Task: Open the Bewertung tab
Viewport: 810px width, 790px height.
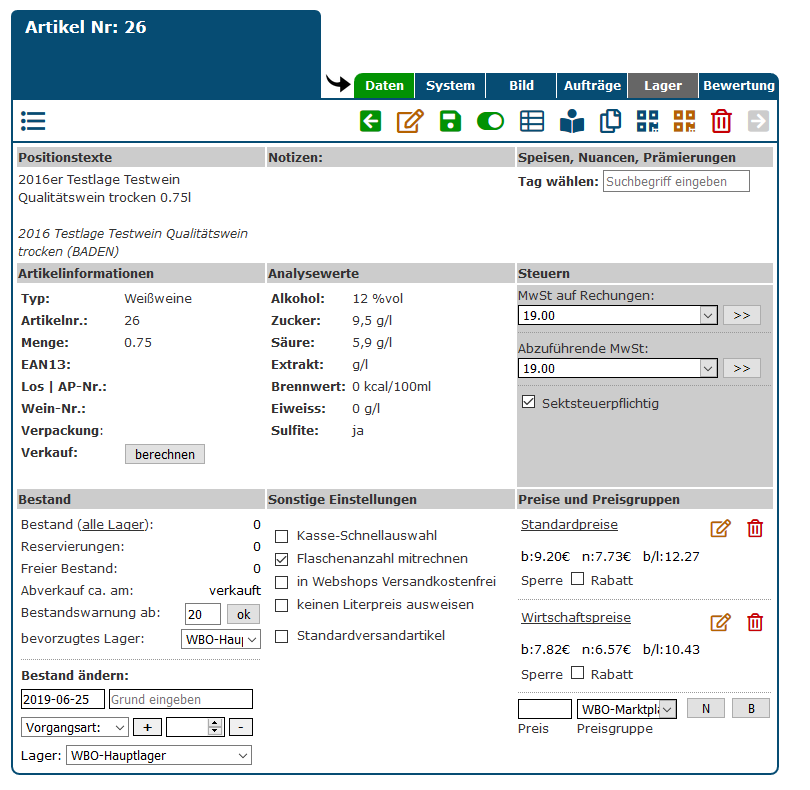Action: click(739, 86)
